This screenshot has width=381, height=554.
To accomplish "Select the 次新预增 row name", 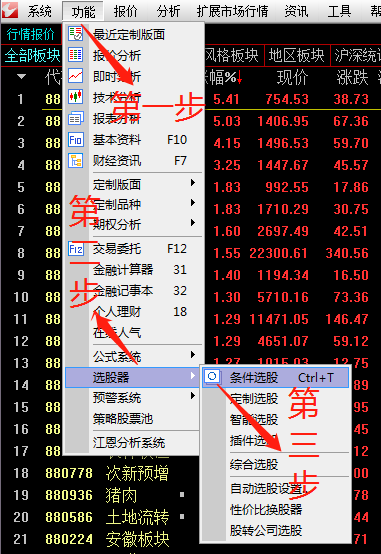I will point(137,473).
